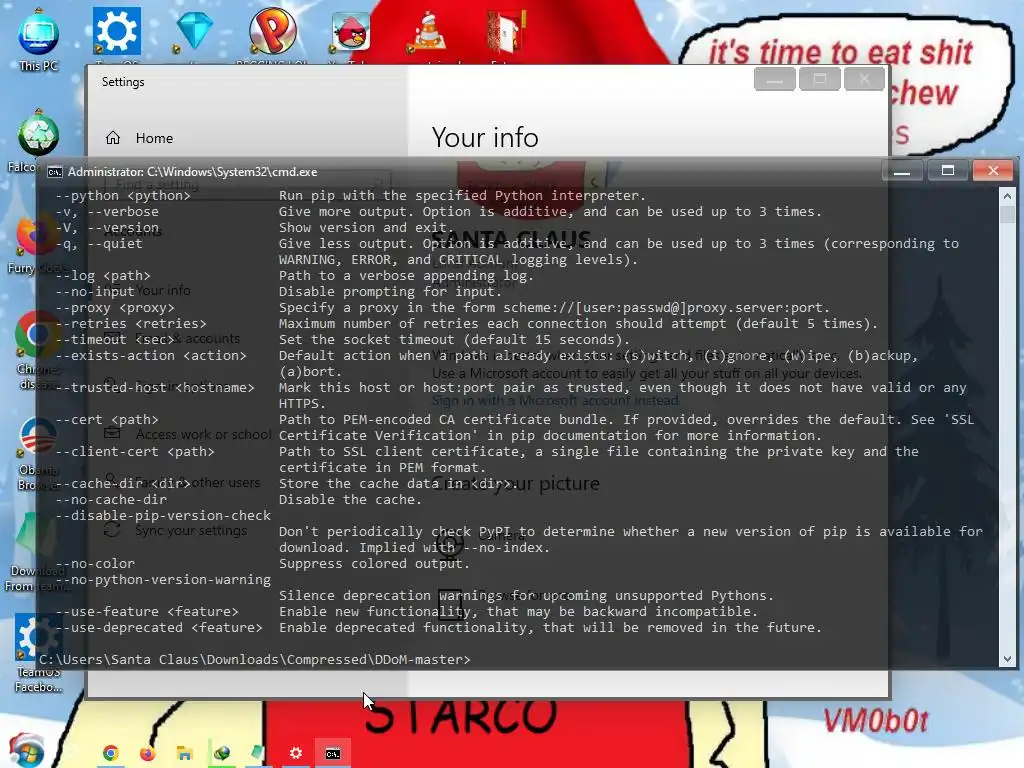The image size is (1024, 768).
Task: Open the red book desktop icon
Action: coord(506,31)
